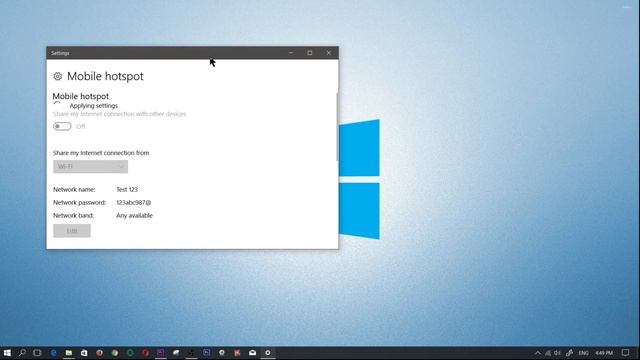Open the Windows Start menu
This screenshot has height=360, width=640.
click(x=7, y=353)
